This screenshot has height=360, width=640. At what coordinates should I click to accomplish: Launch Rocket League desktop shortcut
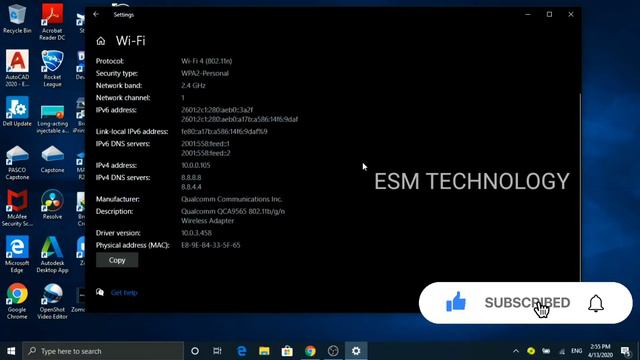click(52, 68)
